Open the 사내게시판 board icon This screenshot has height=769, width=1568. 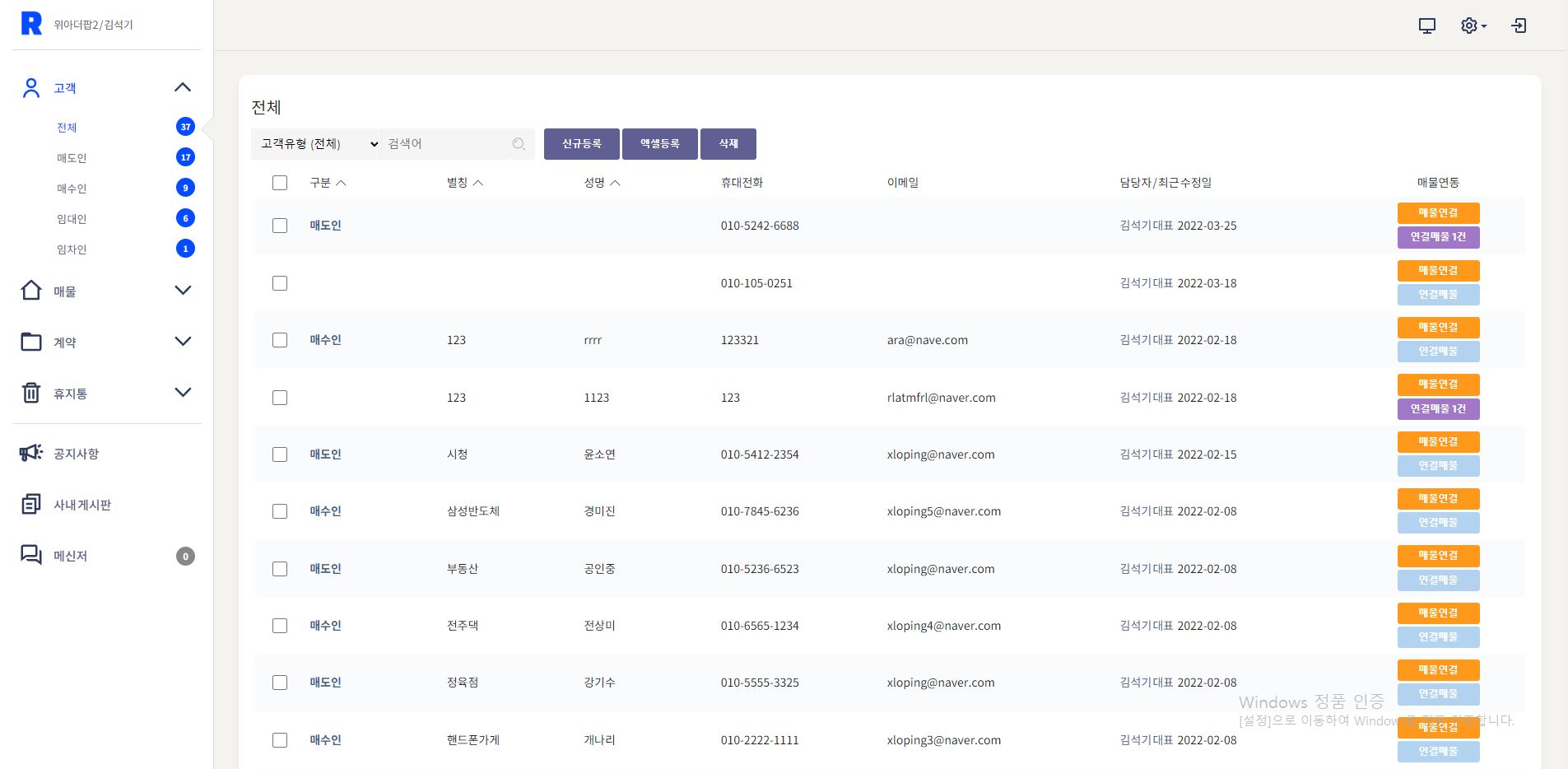(x=31, y=504)
